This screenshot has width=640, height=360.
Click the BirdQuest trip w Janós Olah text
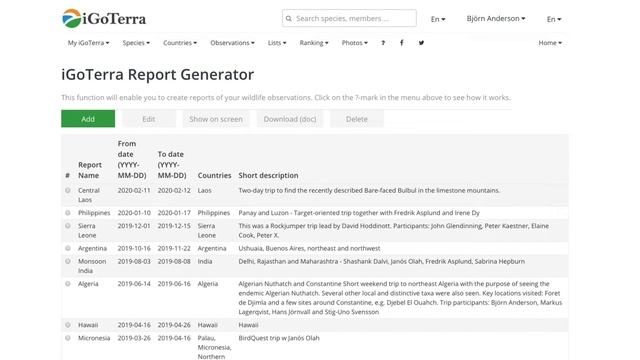[279, 338]
